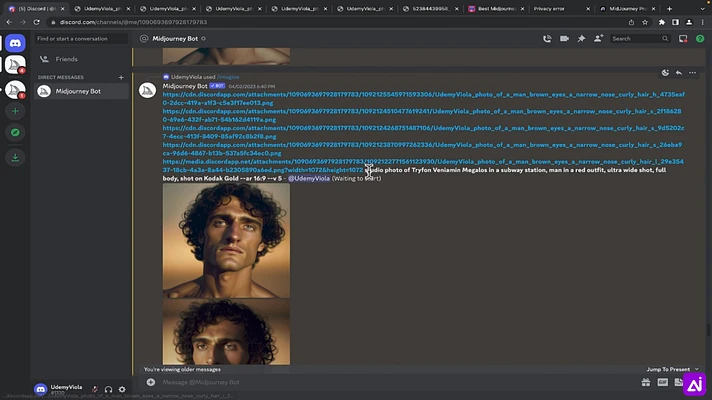Click UdemyViola user panel name

tap(66, 387)
